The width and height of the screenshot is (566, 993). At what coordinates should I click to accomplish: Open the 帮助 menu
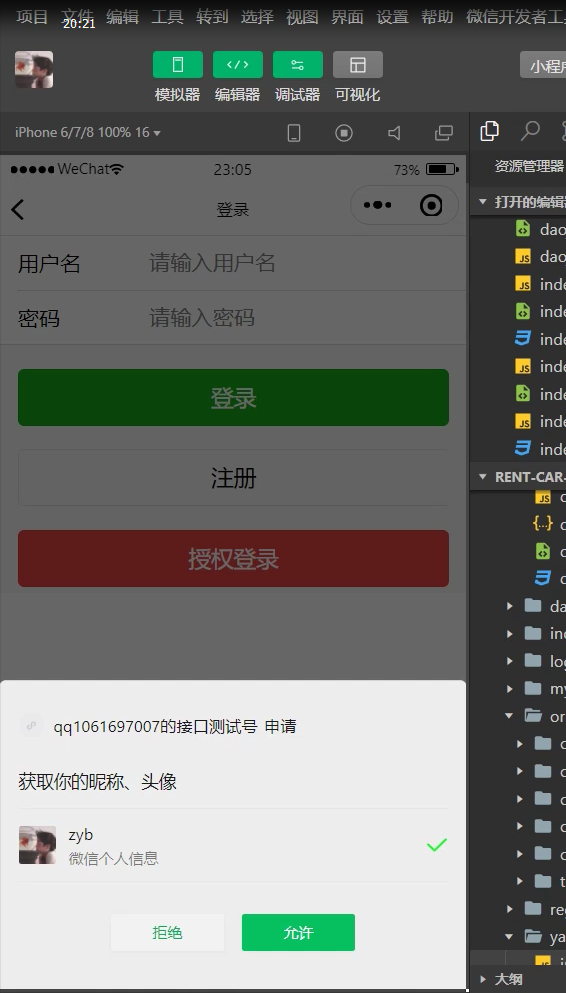(x=437, y=17)
